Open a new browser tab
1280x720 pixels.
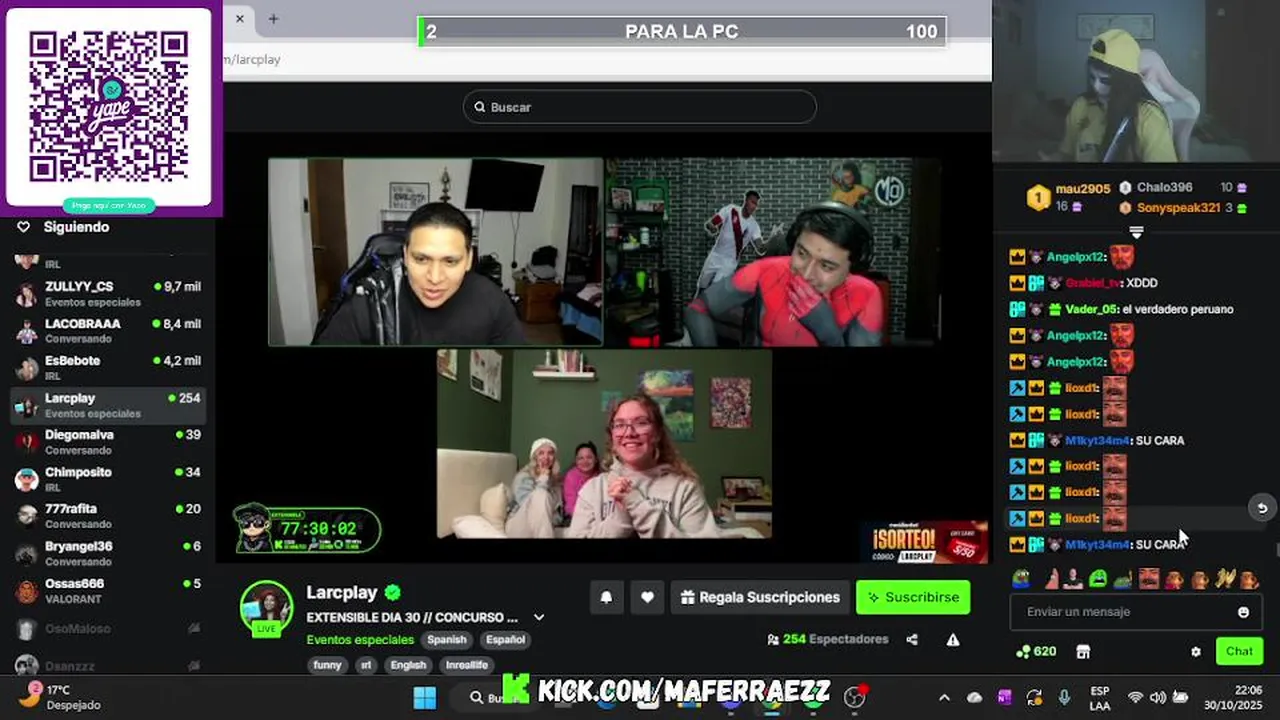[273, 18]
